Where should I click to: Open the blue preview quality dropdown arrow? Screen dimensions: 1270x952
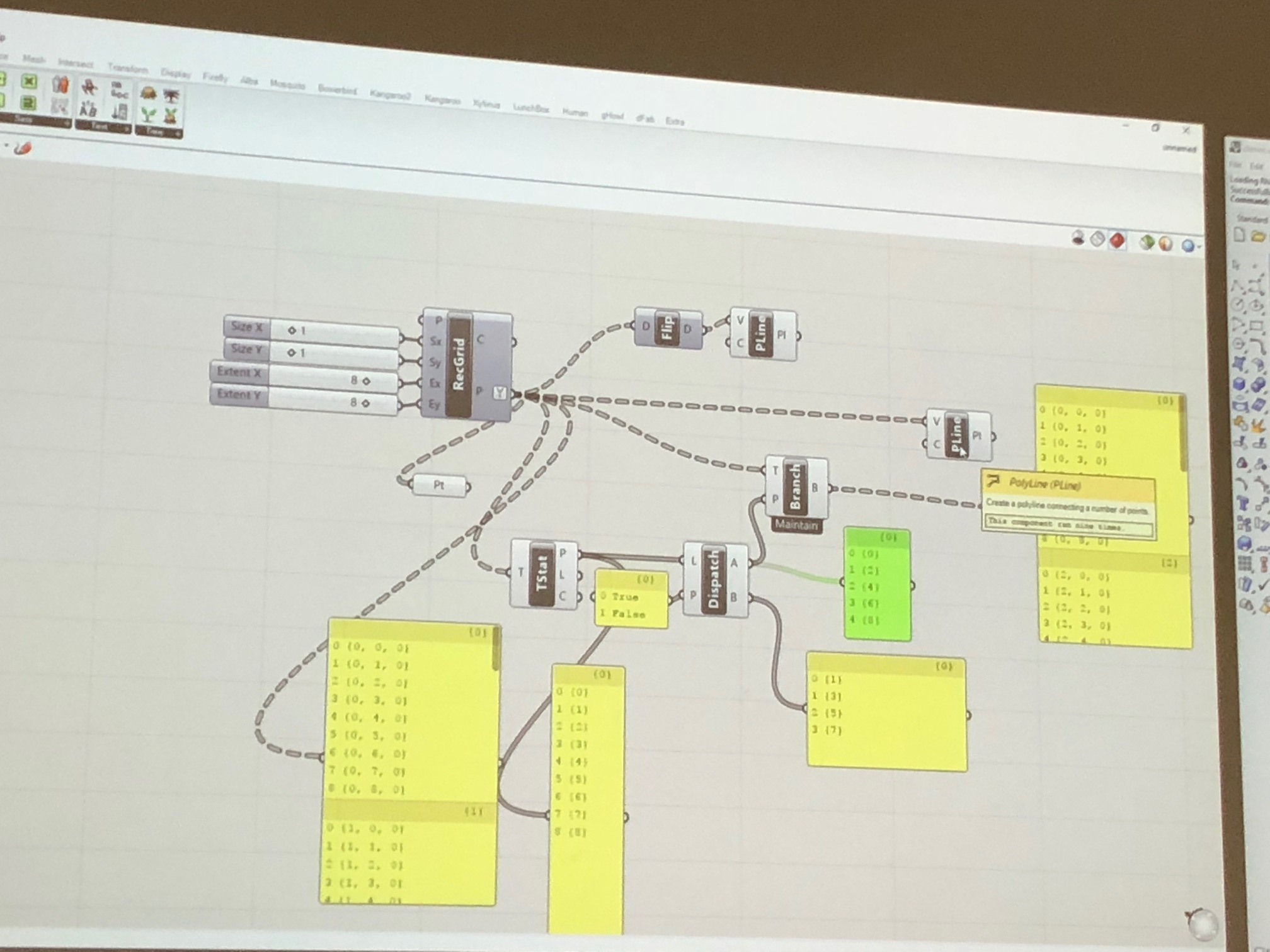1199,247
